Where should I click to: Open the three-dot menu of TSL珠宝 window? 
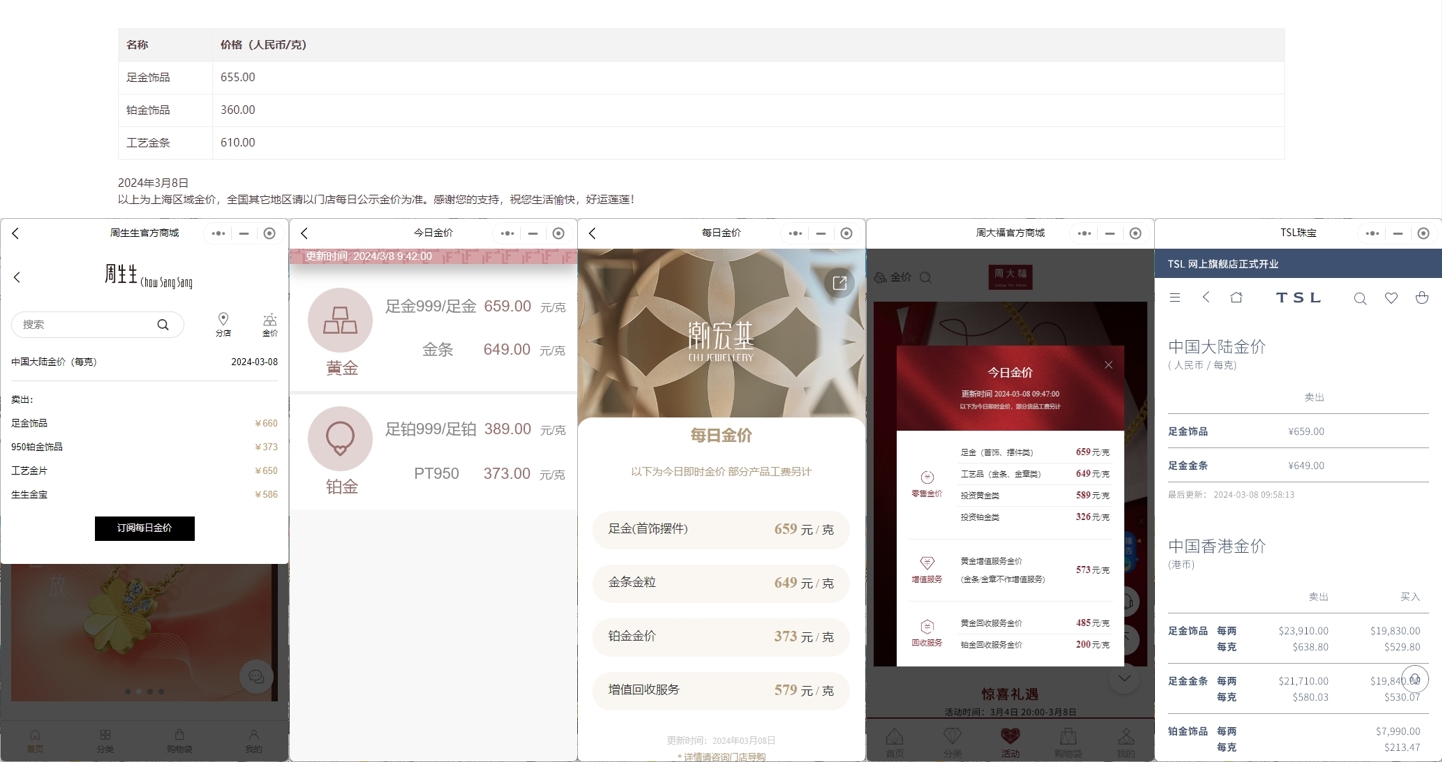coord(1373,233)
